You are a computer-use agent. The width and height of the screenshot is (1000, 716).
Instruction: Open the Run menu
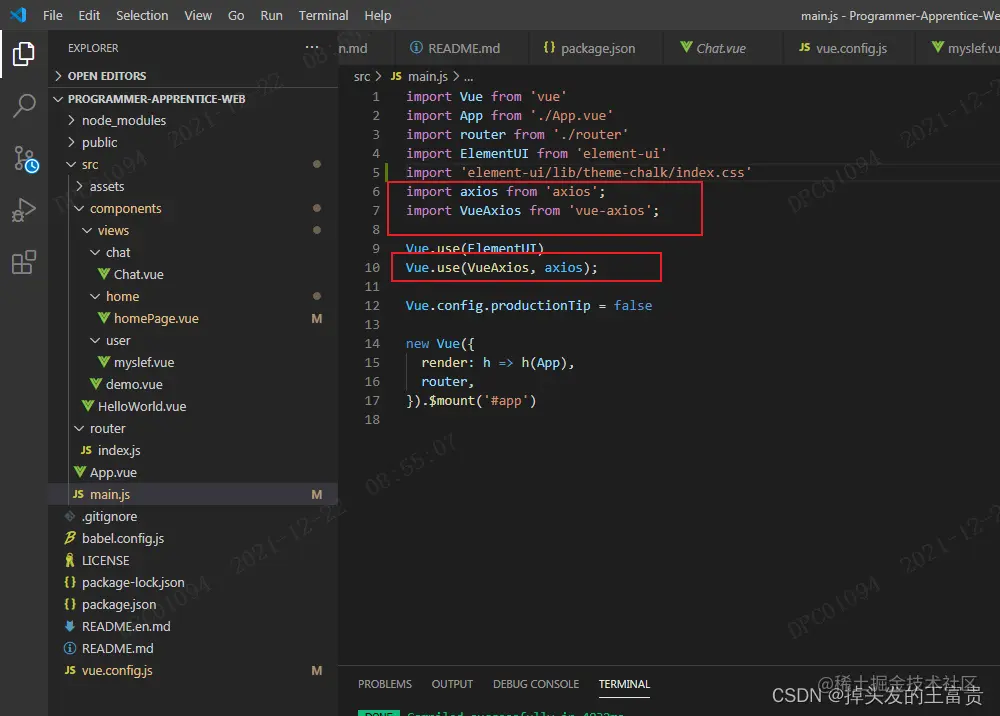point(272,15)
